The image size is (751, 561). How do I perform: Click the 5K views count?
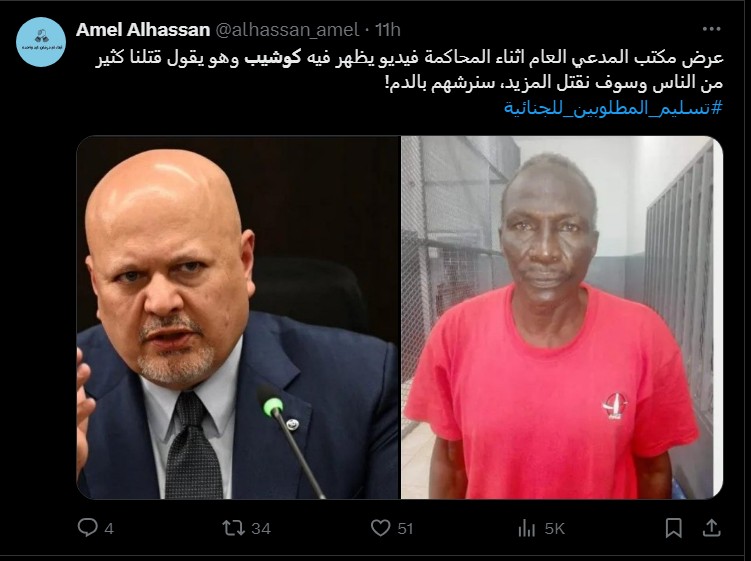[555, 528]
